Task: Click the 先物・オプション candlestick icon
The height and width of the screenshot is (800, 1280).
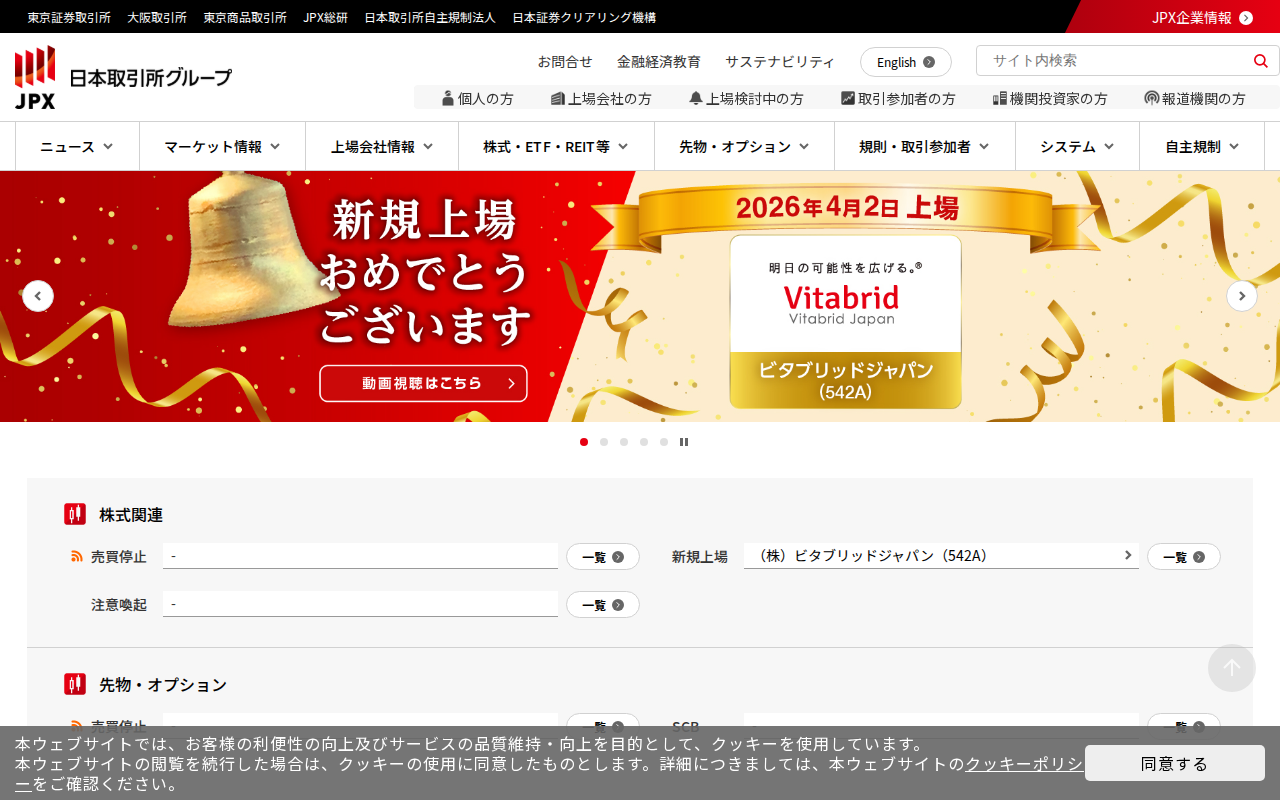Action: [75, 684]
